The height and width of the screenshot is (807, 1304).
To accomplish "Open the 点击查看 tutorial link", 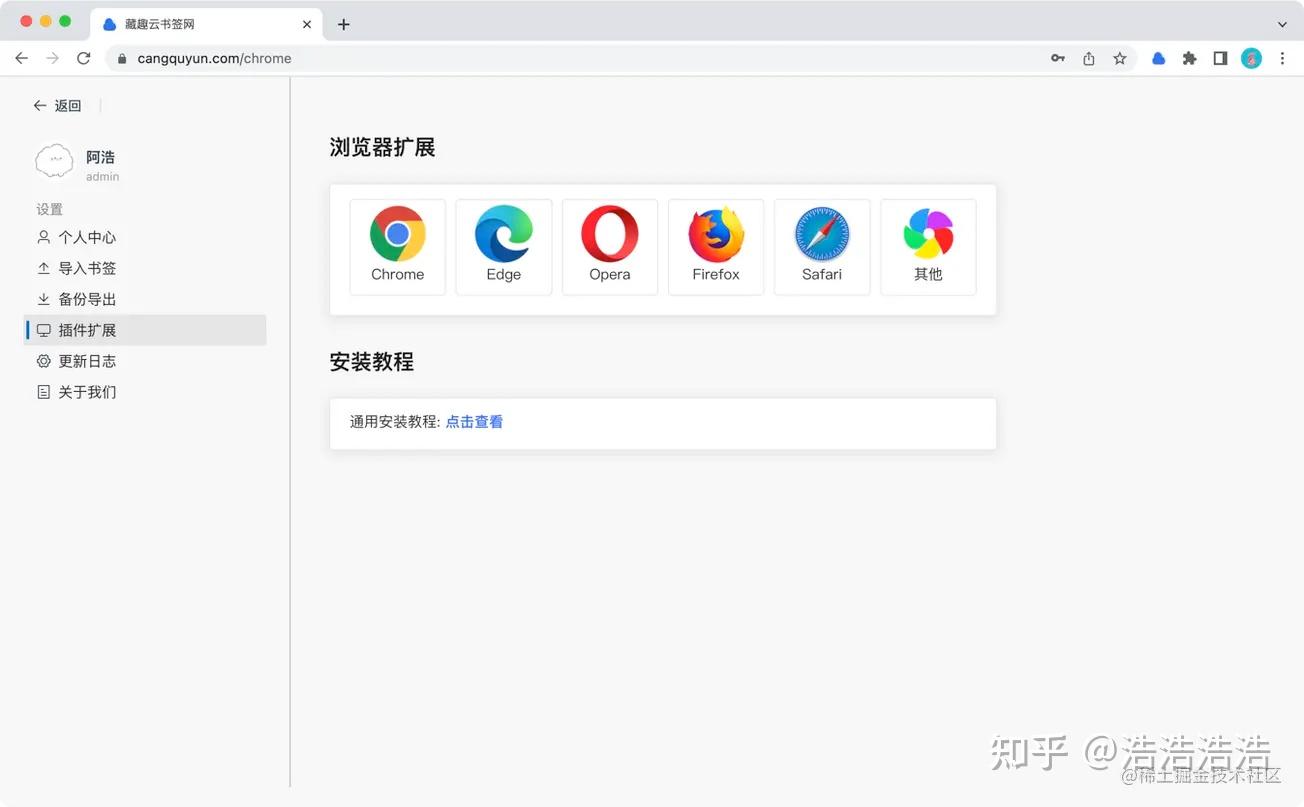I will (474, 422).
